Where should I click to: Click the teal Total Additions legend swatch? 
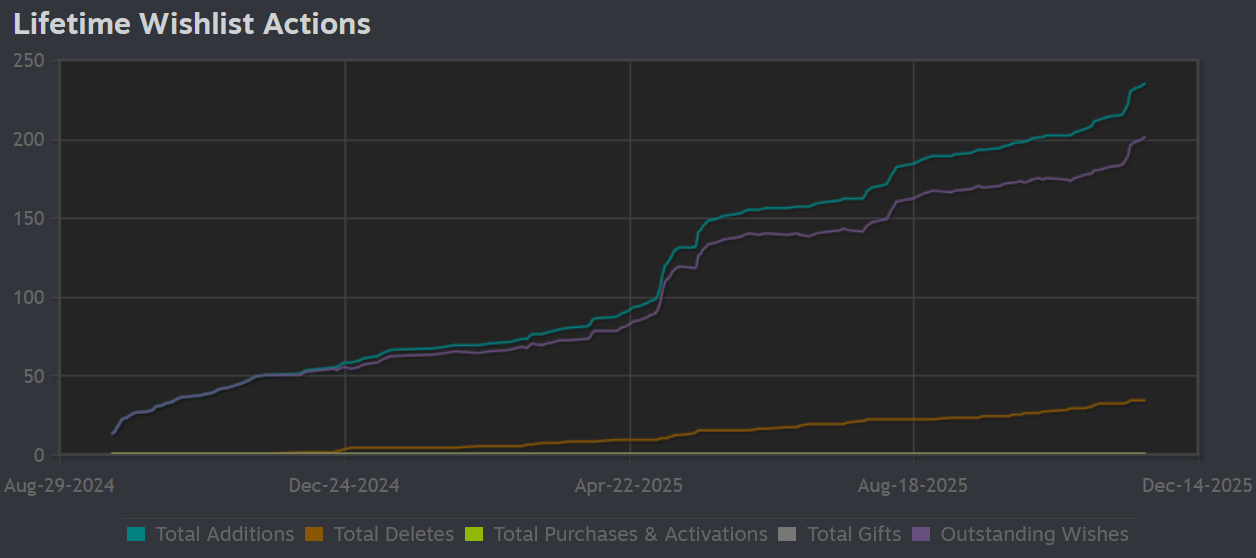(x=136, y=535)
